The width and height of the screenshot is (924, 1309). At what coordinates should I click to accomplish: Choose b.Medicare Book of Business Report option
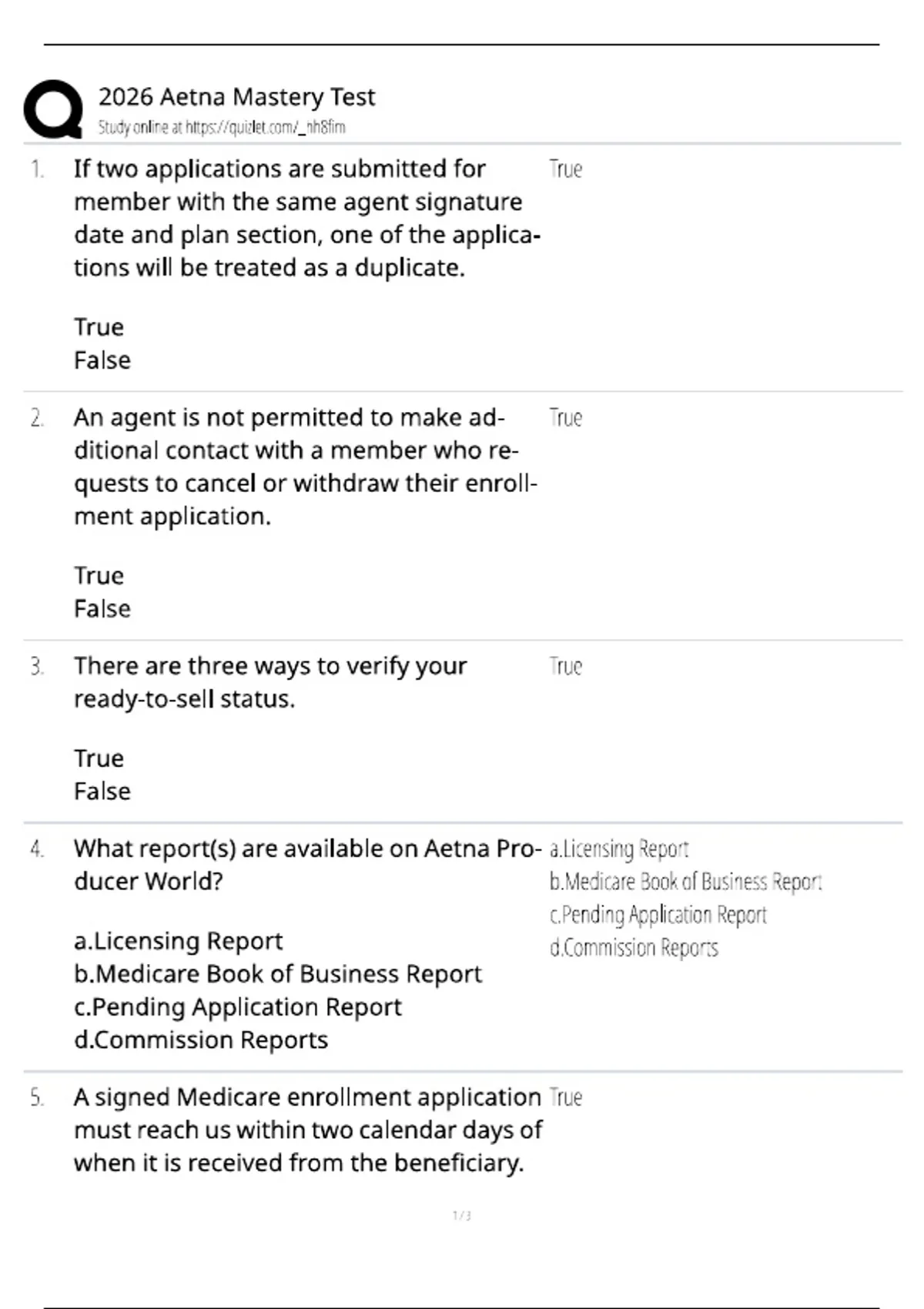(x=278, y=974)
